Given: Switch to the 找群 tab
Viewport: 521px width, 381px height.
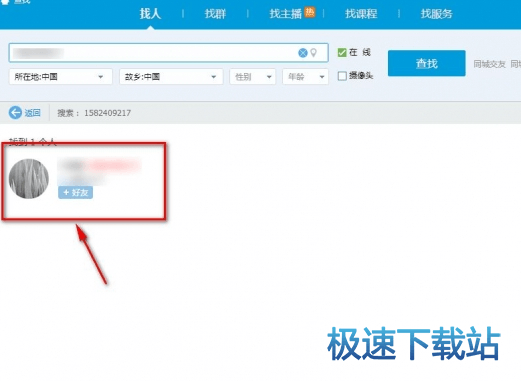Looking at the screenshot, I should click(215, 14).
